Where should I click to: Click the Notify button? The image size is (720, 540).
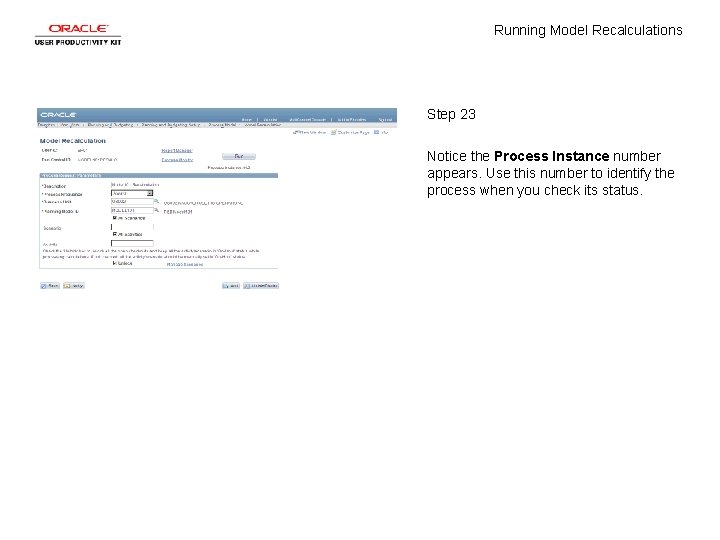[x=74, y=286]
